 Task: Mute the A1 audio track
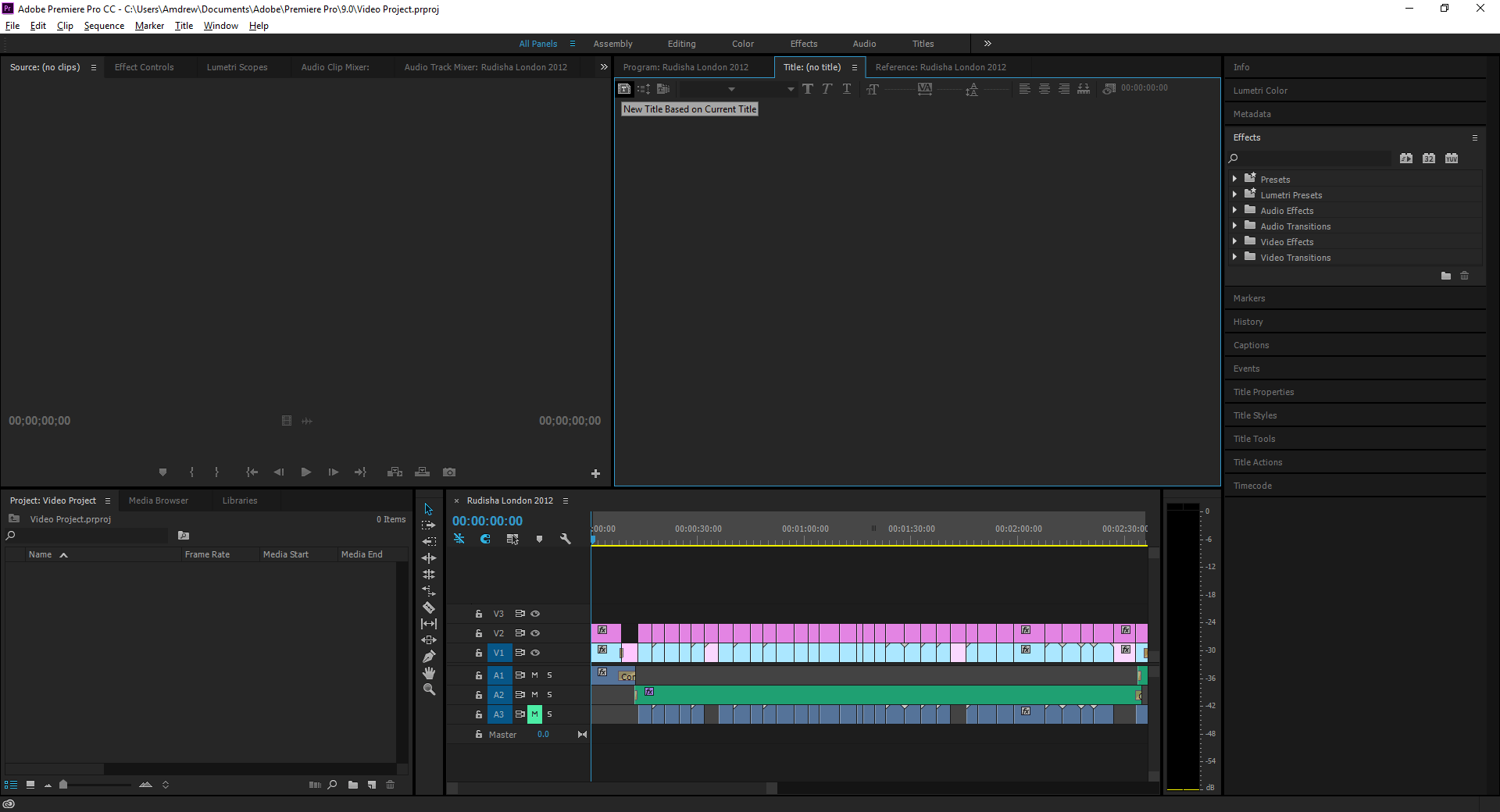[x=534, y=675]
